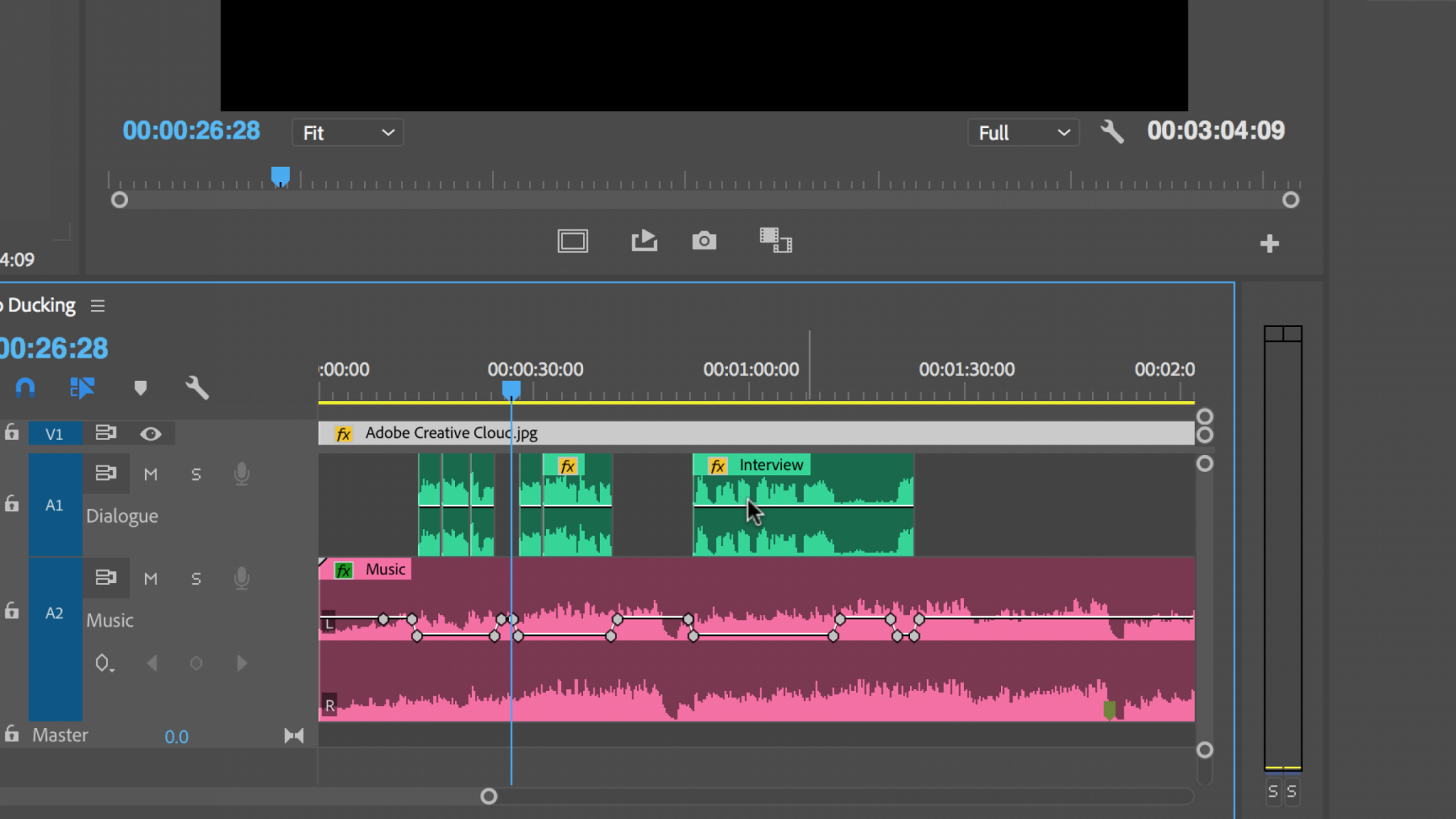Viewport: 1456px width, 819px height.
Task: Click ruler label 00:01:00:00
Action: click(751, 369)
